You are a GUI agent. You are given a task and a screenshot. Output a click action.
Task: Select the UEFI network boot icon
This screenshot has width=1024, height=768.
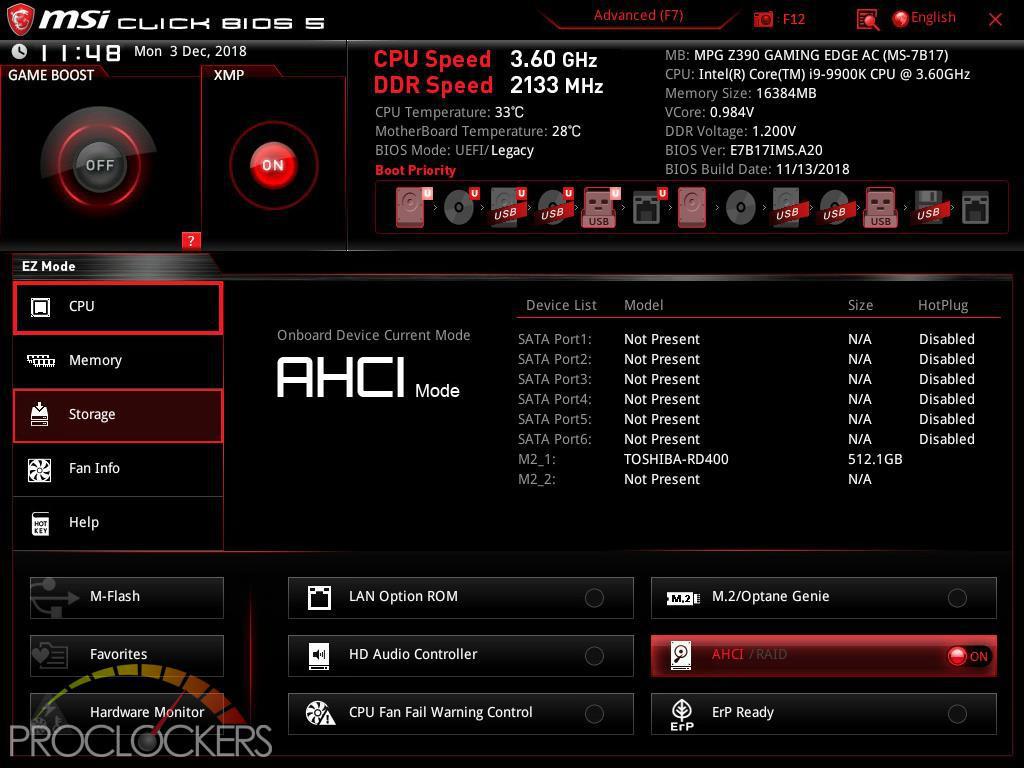tap(649, 207)
